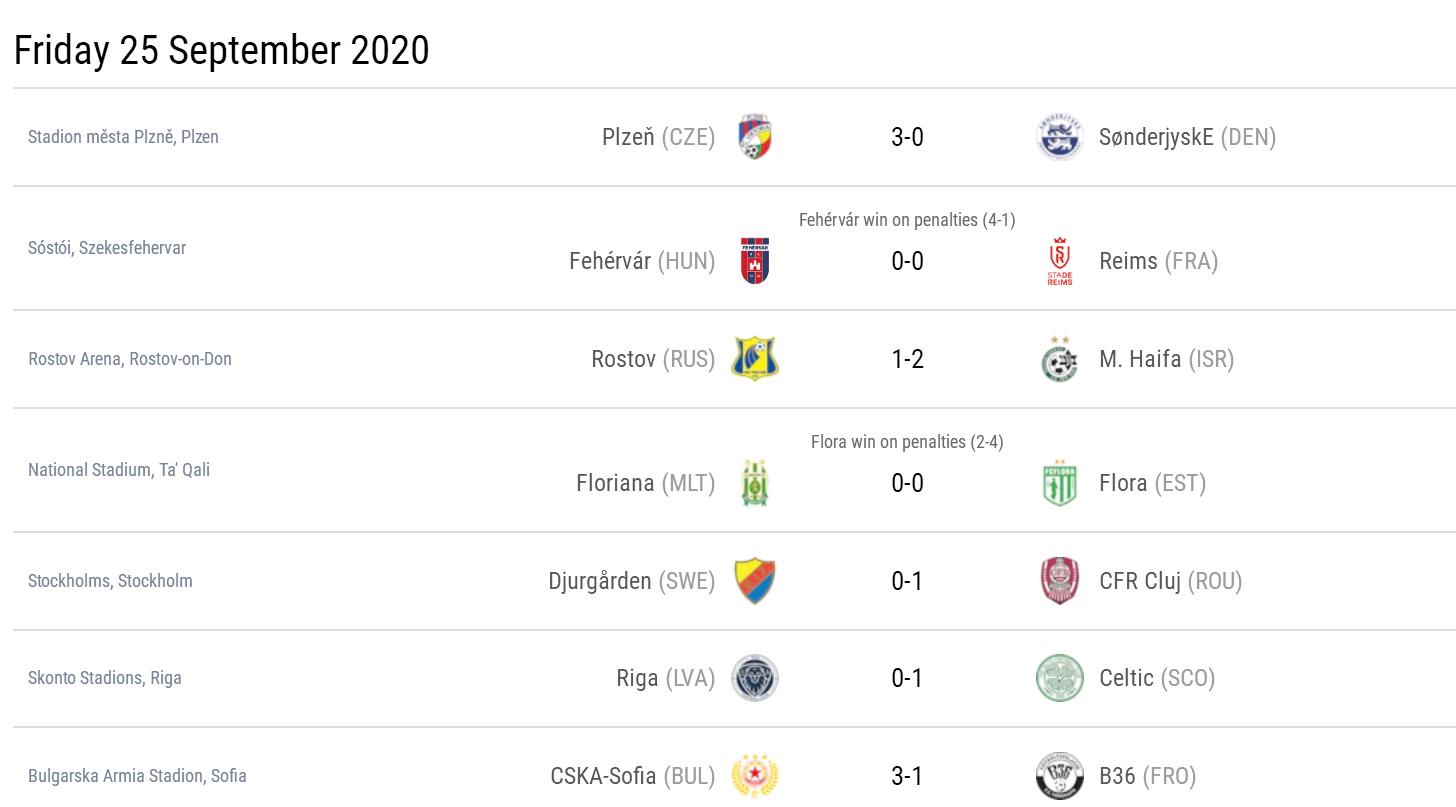Click the Maccabi Haifa crest
This screenshot has width=1456, height=807.
[1059, 359]
